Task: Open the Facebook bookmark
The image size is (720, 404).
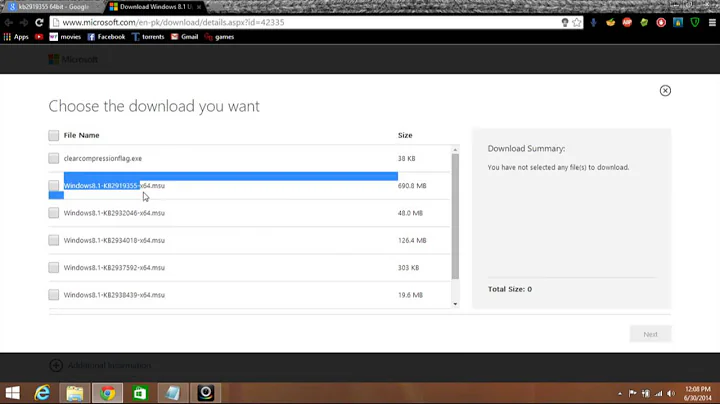Action: tap(106, 37)
